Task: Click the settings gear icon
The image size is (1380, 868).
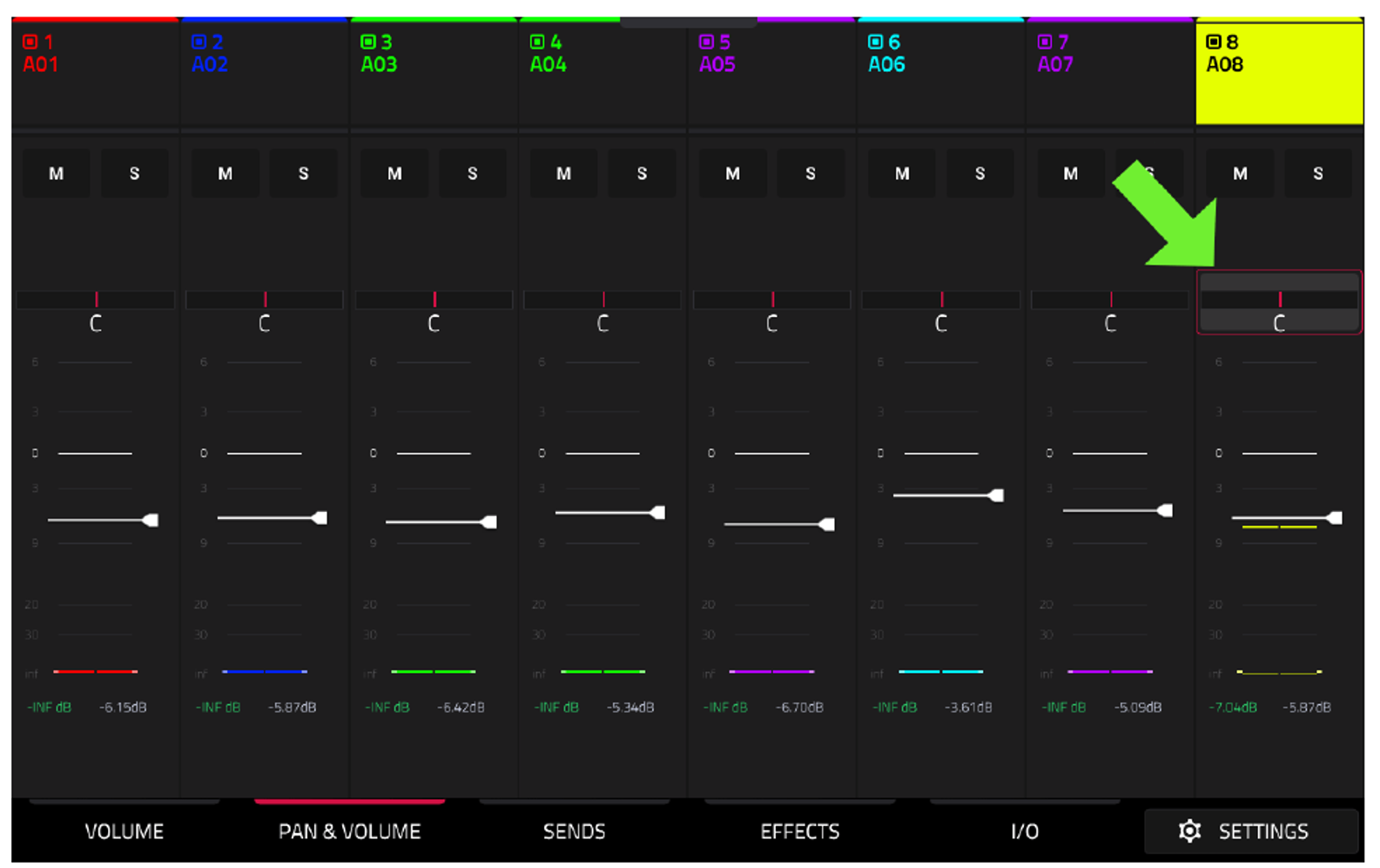Action: (1189, 831)
